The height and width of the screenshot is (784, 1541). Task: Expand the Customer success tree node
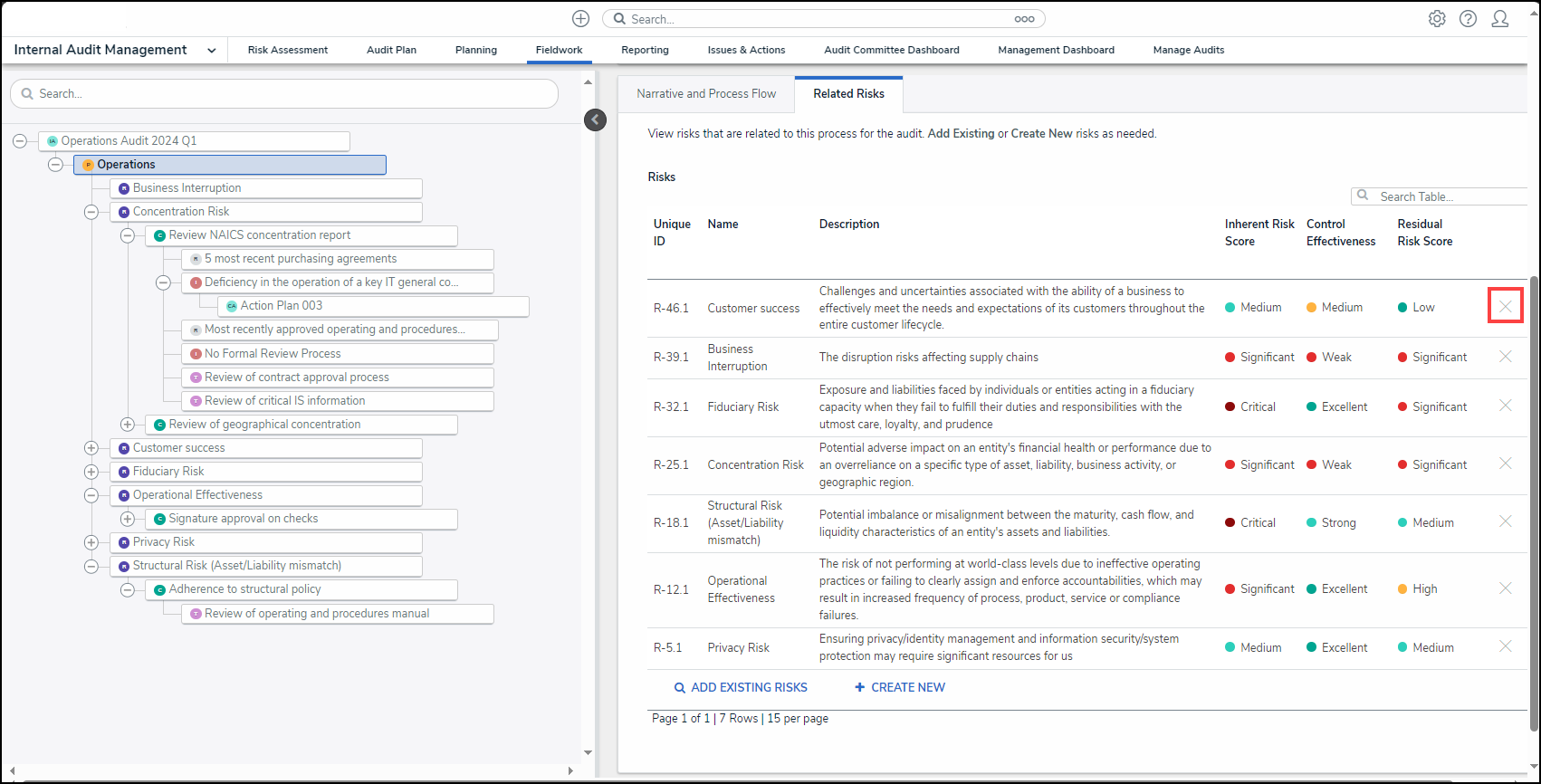click(91, 448)
